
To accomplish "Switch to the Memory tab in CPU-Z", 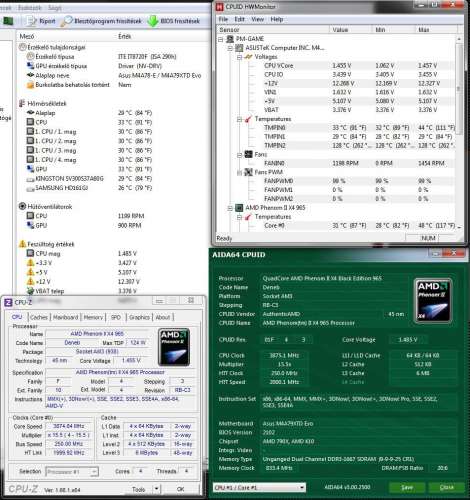I will 93,317.
